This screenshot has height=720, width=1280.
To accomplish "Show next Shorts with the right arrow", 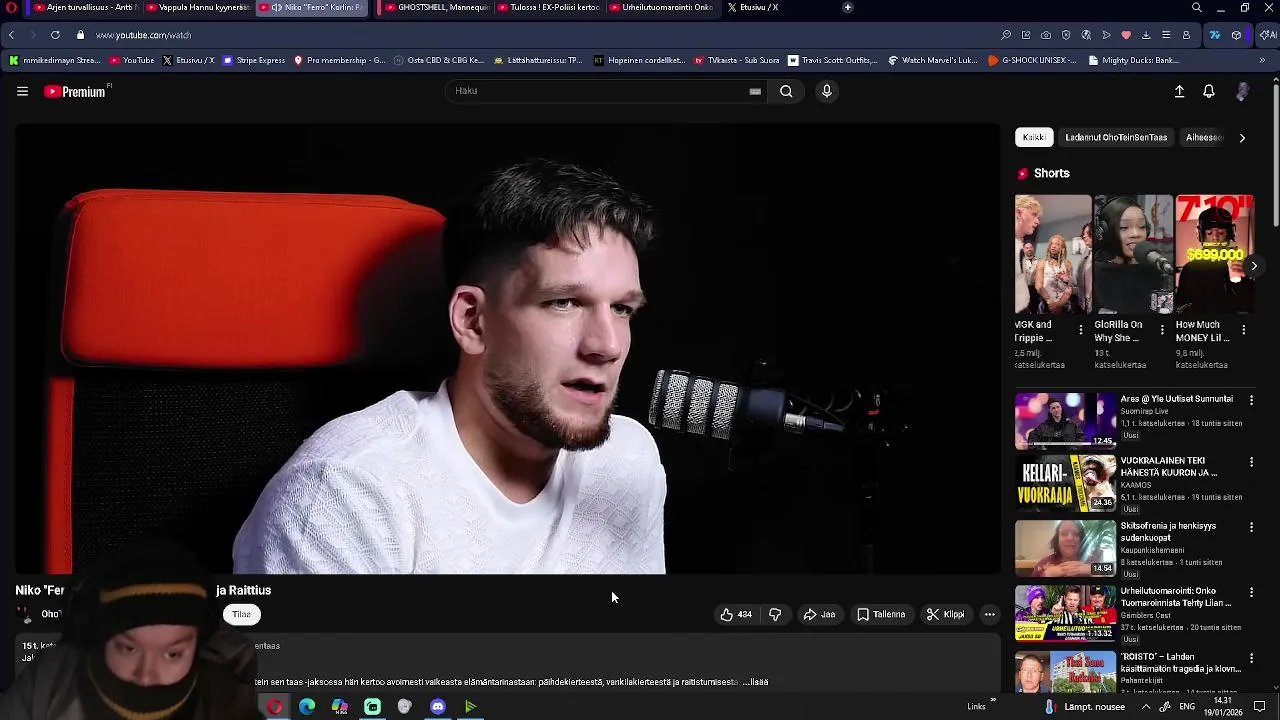I will point(1253,266).
